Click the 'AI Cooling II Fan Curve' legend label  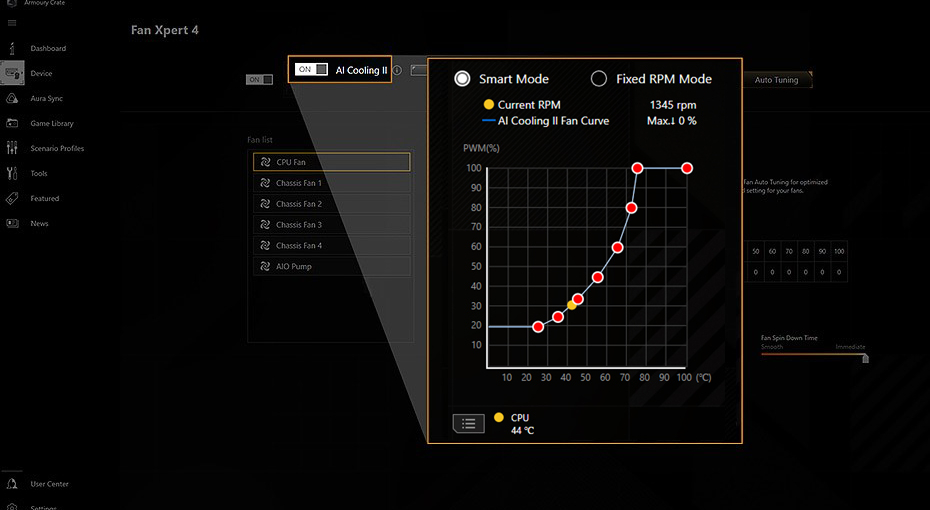[x=553, y=121]
